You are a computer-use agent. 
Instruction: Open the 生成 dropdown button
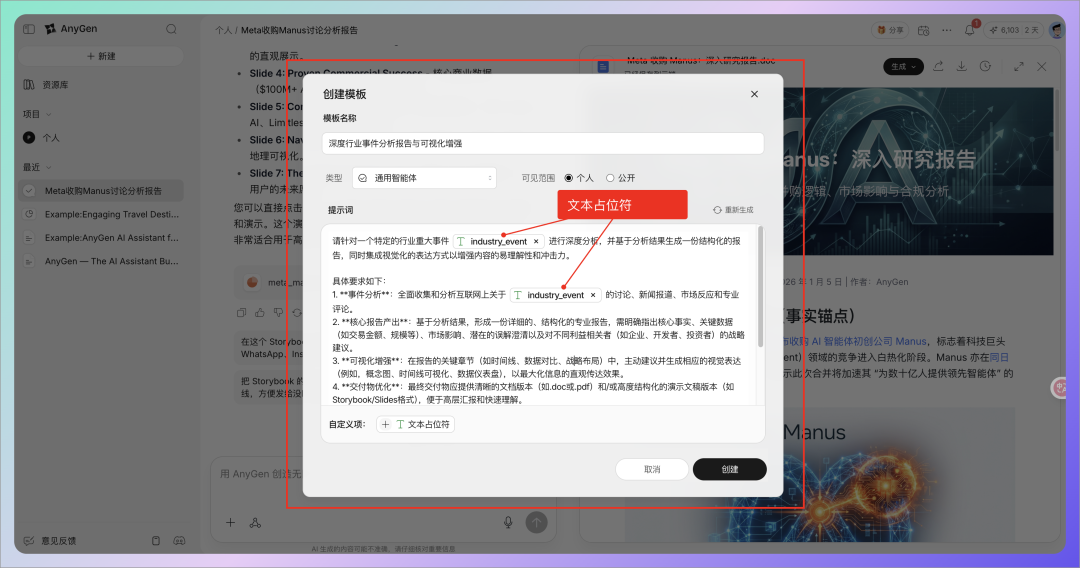(x=904, y=67)
